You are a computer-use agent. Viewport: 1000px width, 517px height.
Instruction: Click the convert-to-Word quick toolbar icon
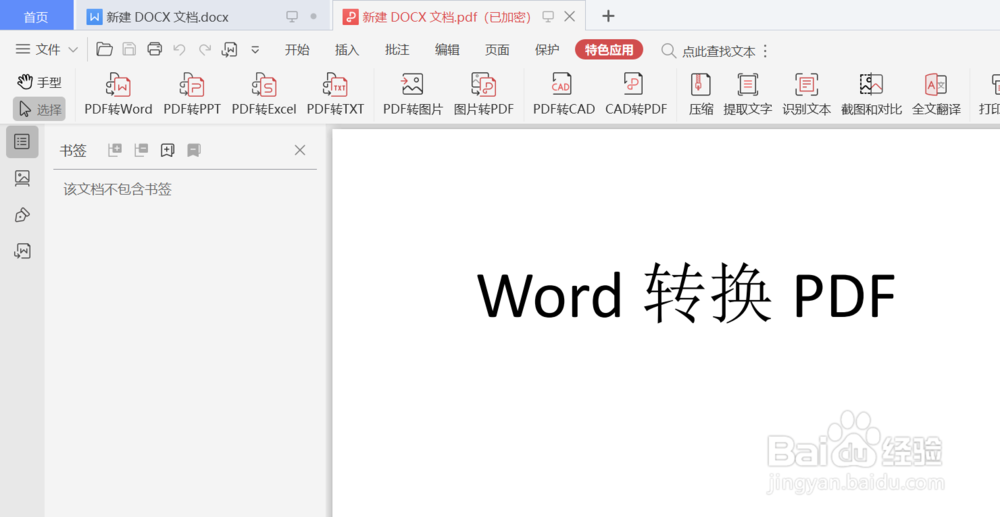[x=230, y=49]
